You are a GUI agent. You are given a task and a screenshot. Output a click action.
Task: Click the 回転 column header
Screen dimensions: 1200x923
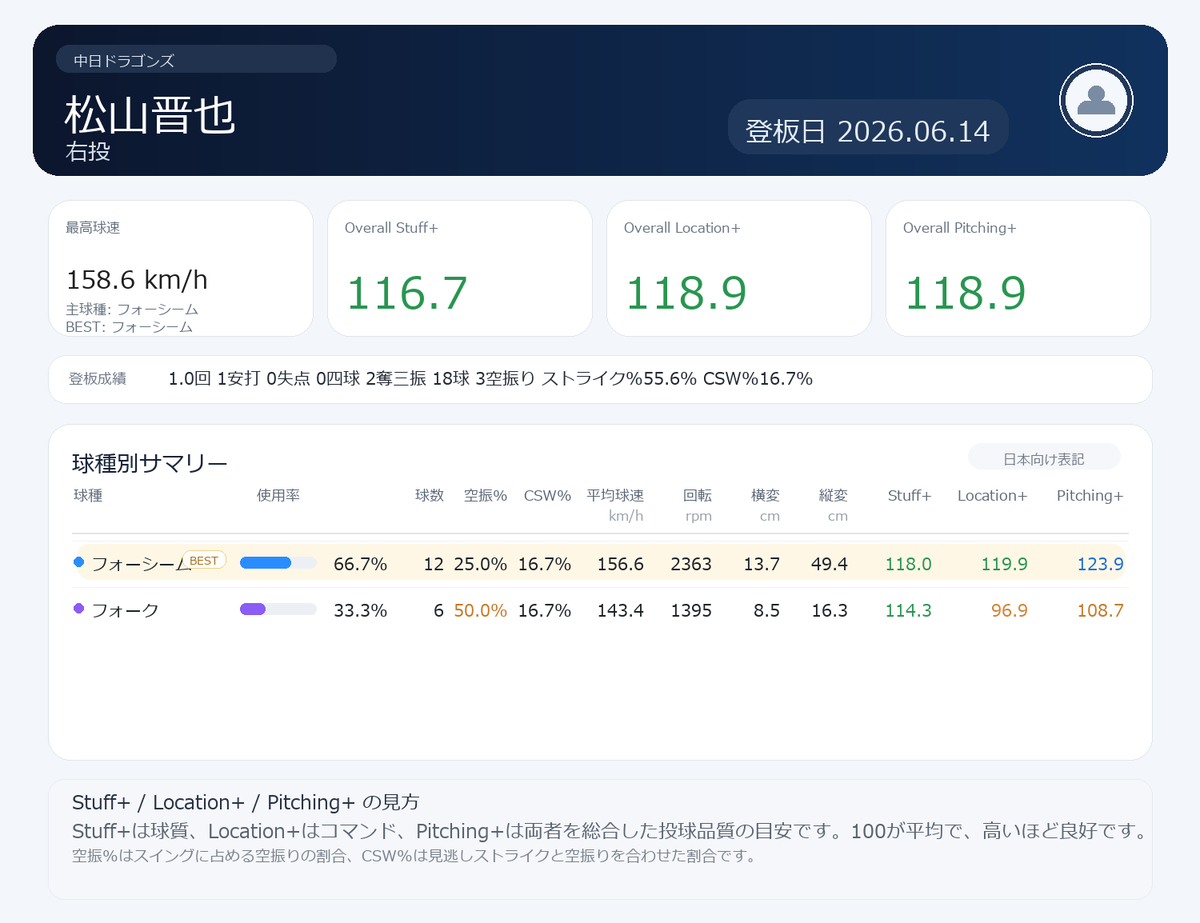(x=697, y=495)
